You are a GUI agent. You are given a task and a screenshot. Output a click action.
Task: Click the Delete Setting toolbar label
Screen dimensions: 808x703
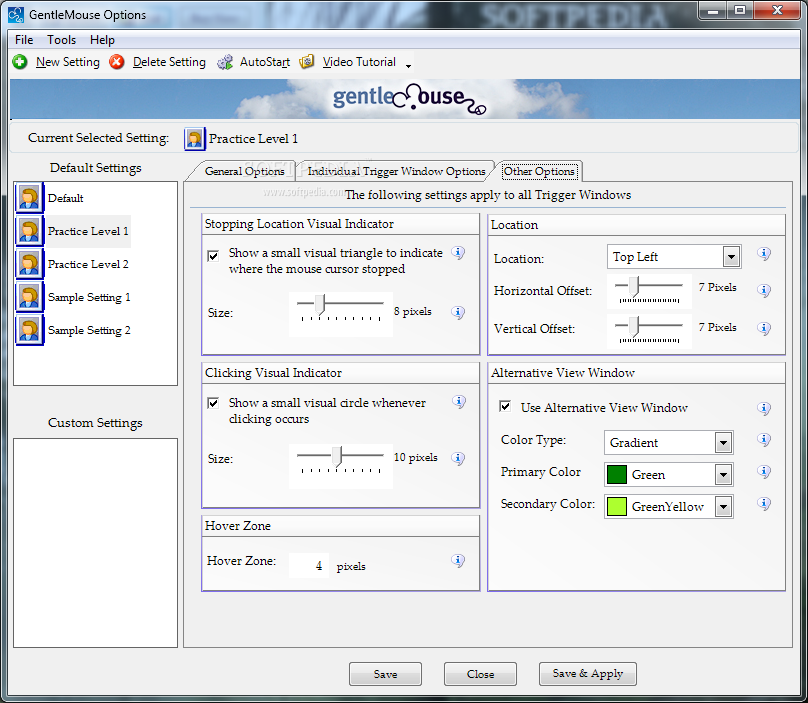click(x=169, y=62)
